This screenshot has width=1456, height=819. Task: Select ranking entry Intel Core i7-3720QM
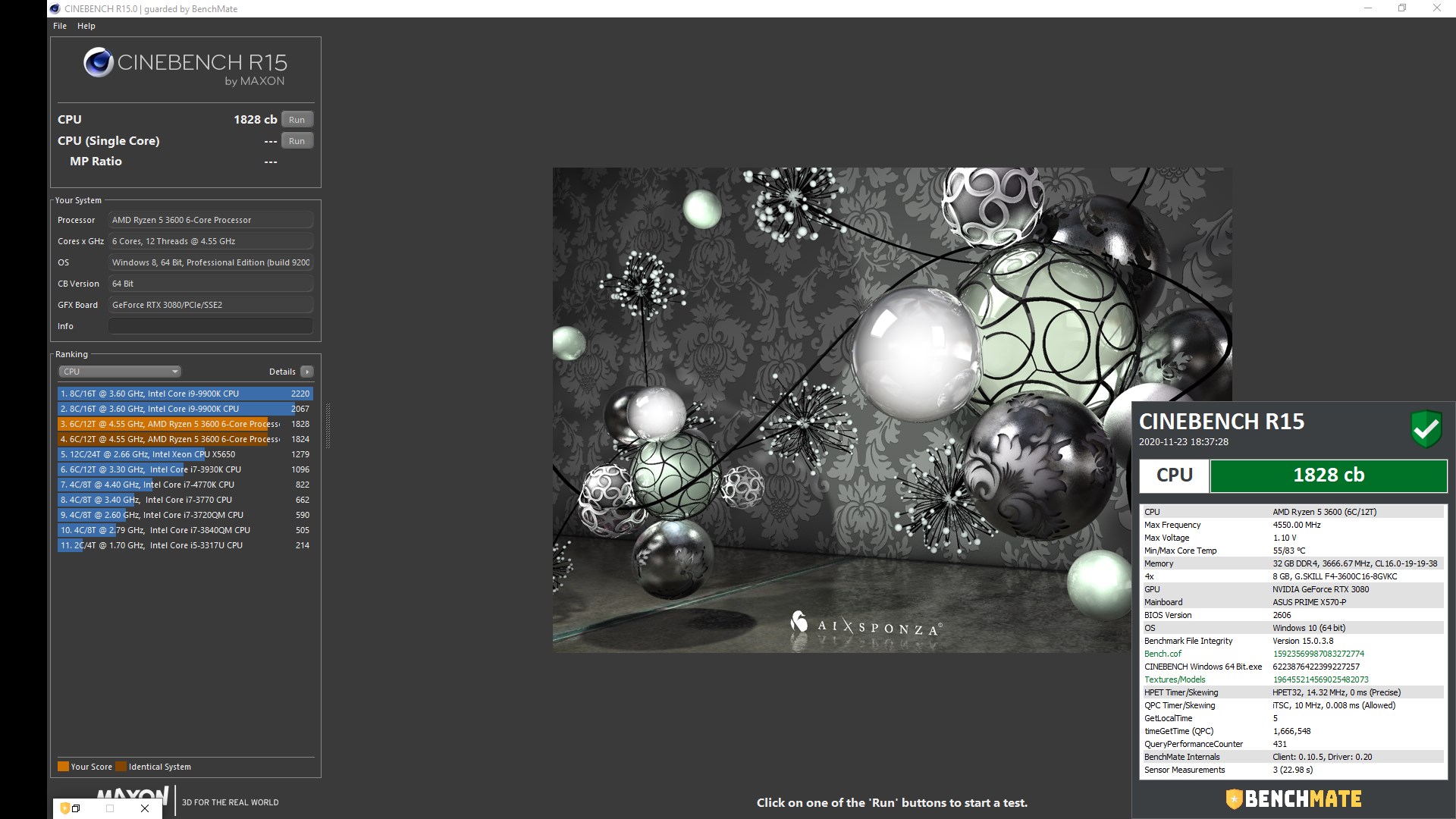click(x=185, y=515)
